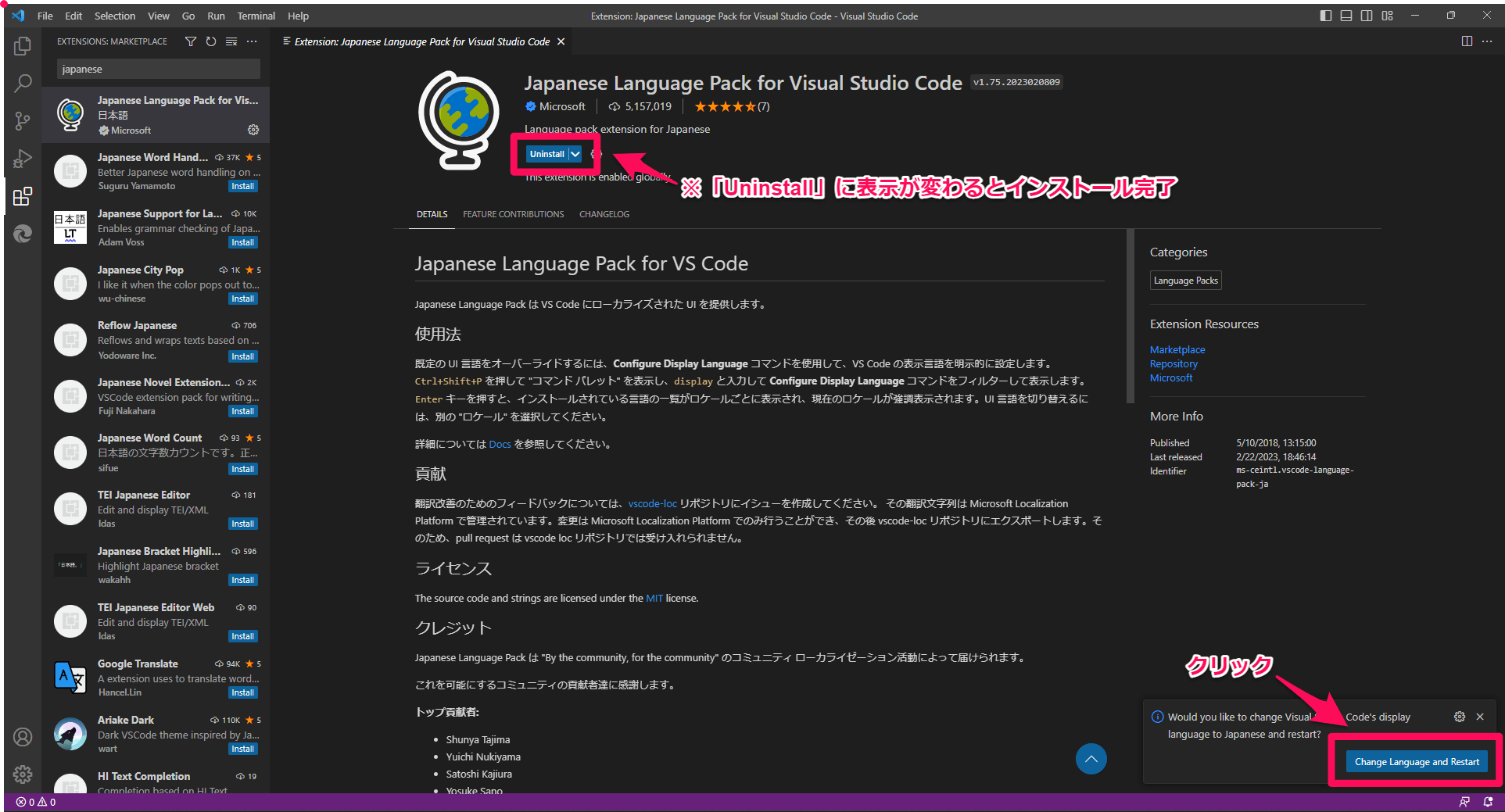
Task: Open the Terminal menu
Action: 256,16
